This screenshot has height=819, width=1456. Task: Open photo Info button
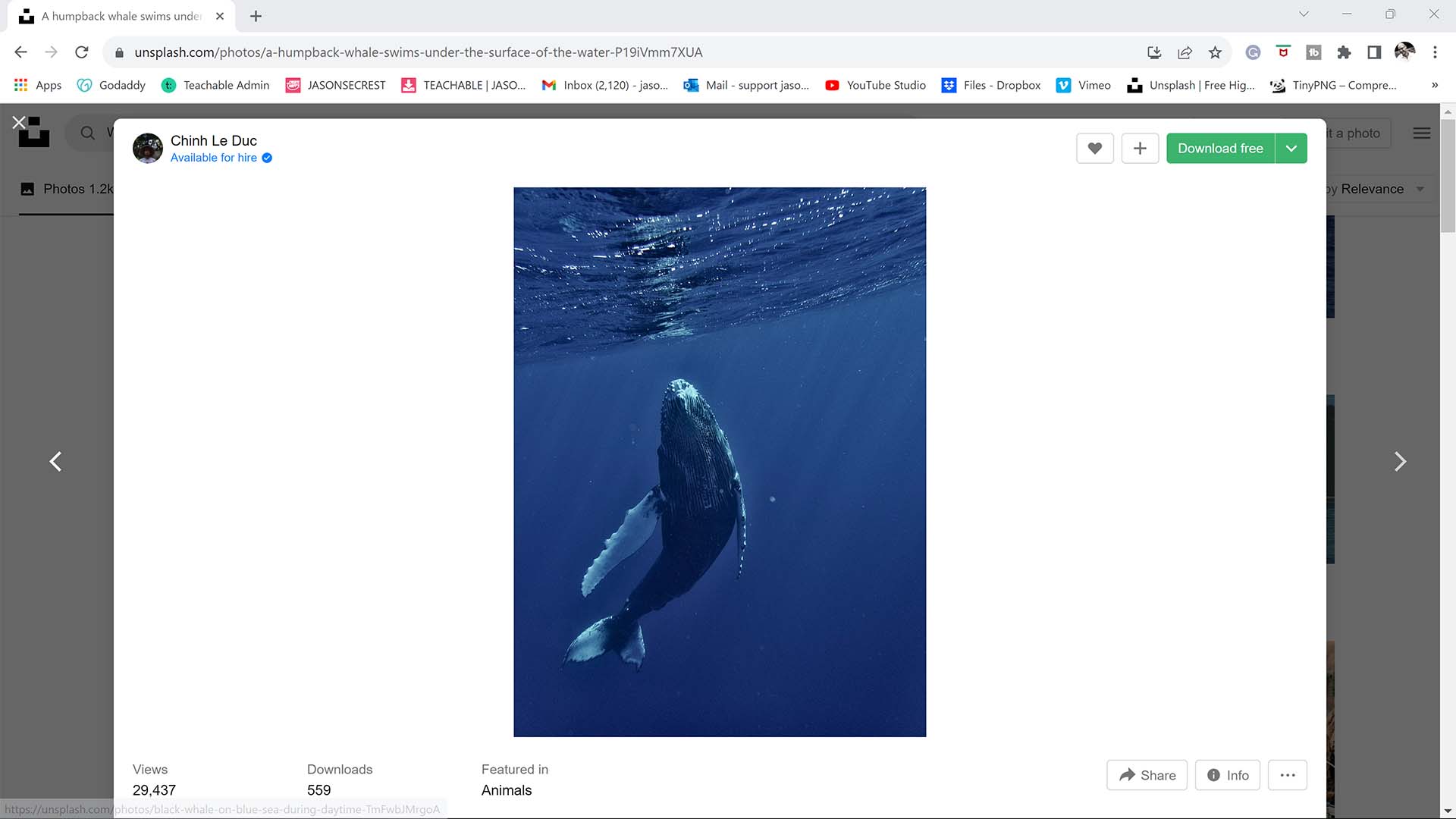pyautogui.click(x=1227, y=775)
